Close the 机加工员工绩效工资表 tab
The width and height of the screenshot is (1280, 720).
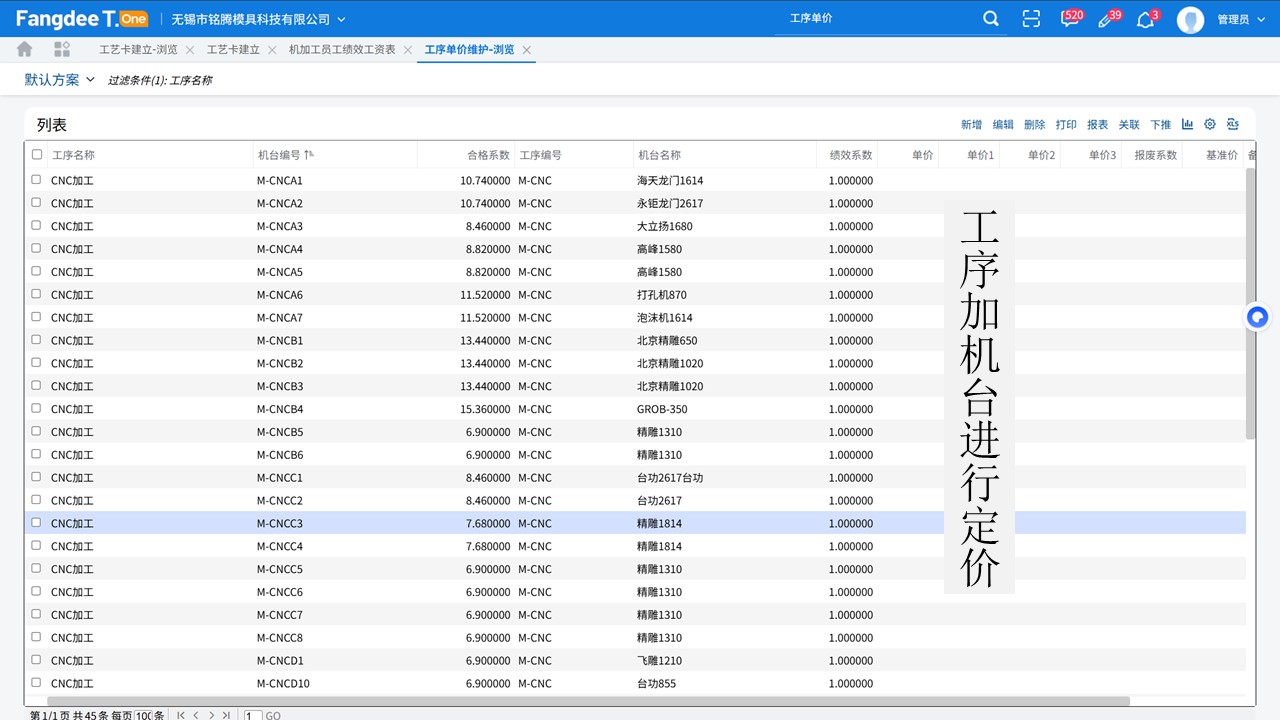pyautogui.click(x=408, y=50)
